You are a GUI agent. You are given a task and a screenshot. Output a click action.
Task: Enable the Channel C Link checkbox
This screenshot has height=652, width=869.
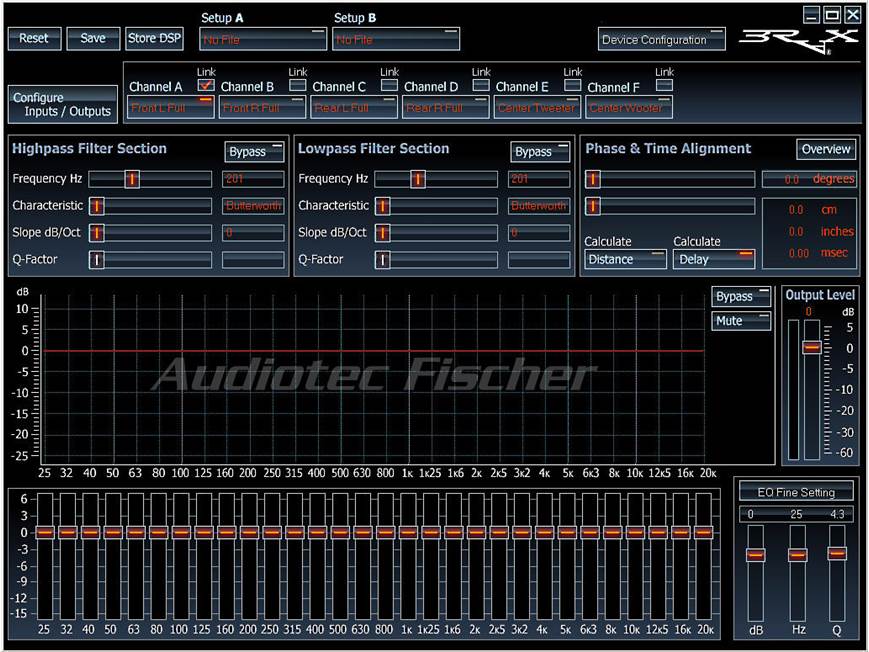click(x=389, y=85)
